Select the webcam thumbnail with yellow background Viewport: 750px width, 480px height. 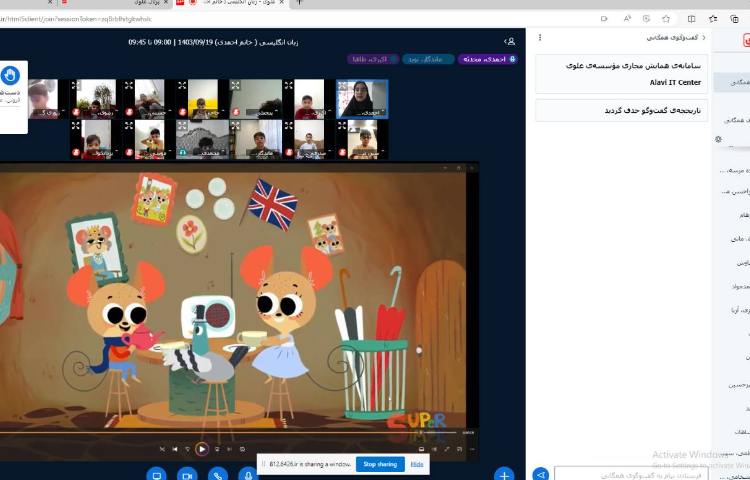click(203, 99)
